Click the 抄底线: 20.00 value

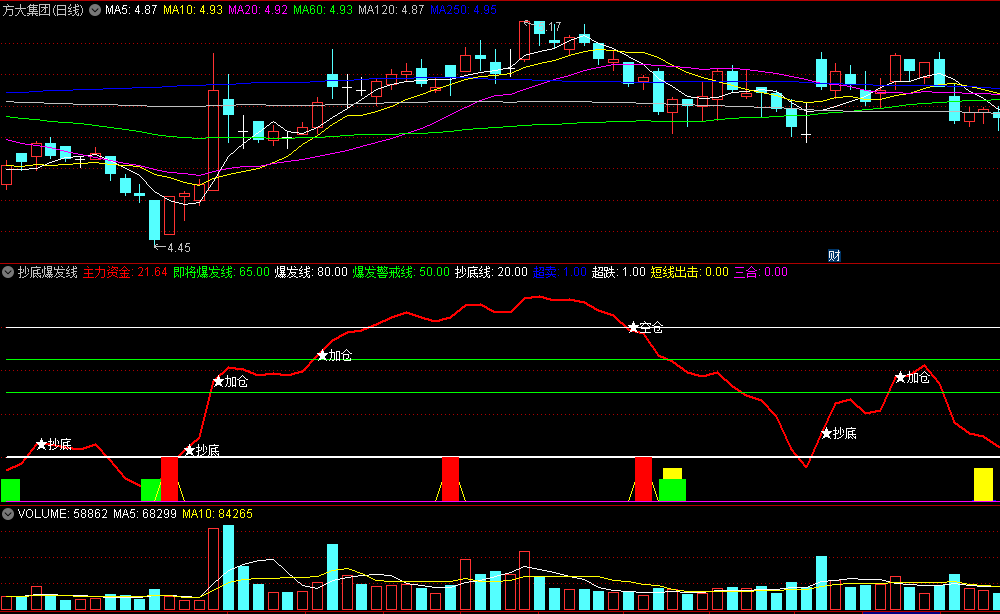coord(491,272)
